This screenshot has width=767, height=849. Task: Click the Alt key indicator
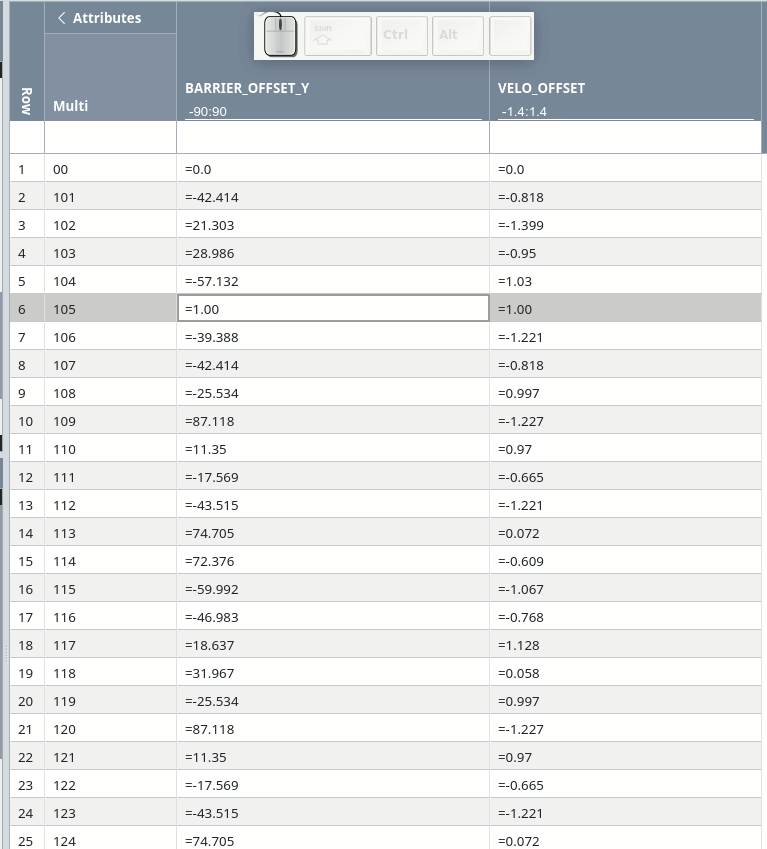coord(458,36)
